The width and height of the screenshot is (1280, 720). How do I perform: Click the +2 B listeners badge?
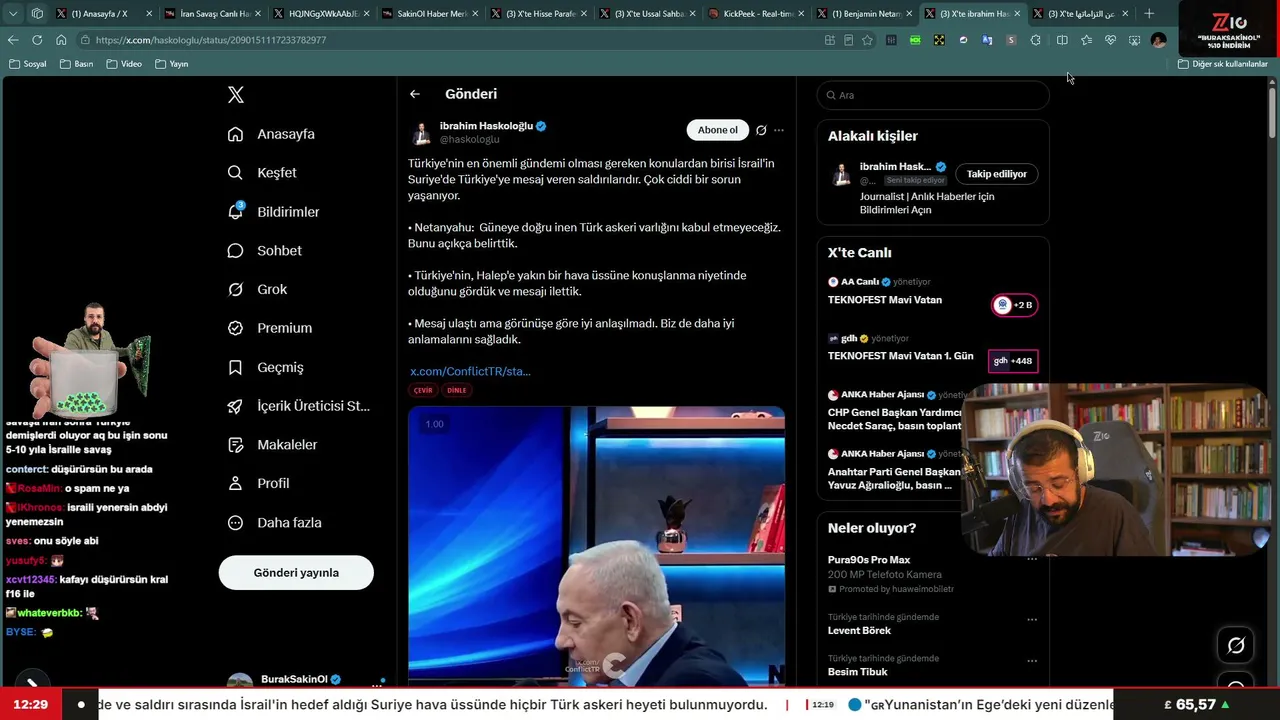(1014, 305)
